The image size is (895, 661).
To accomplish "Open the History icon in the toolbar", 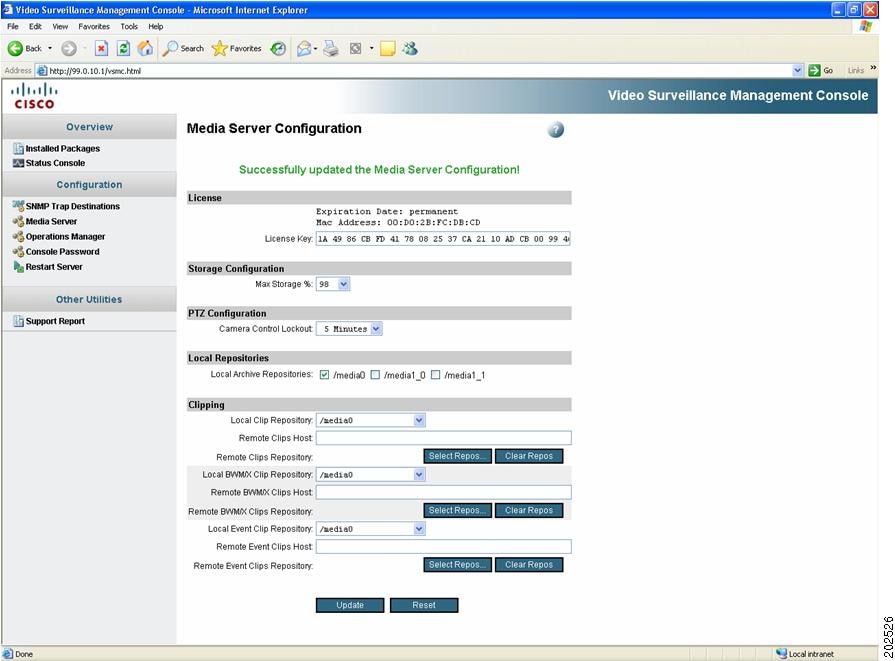I will tap(278, 49).
